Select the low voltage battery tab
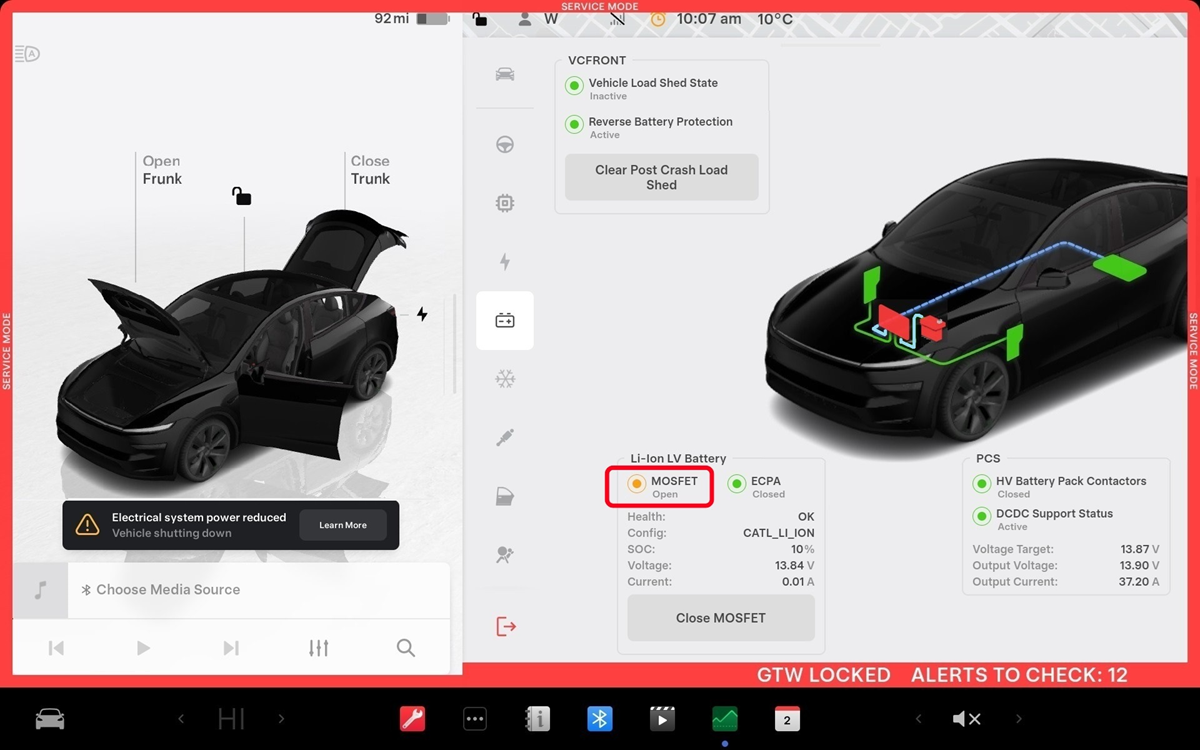 pyautogui.click(x=505, y=321)
